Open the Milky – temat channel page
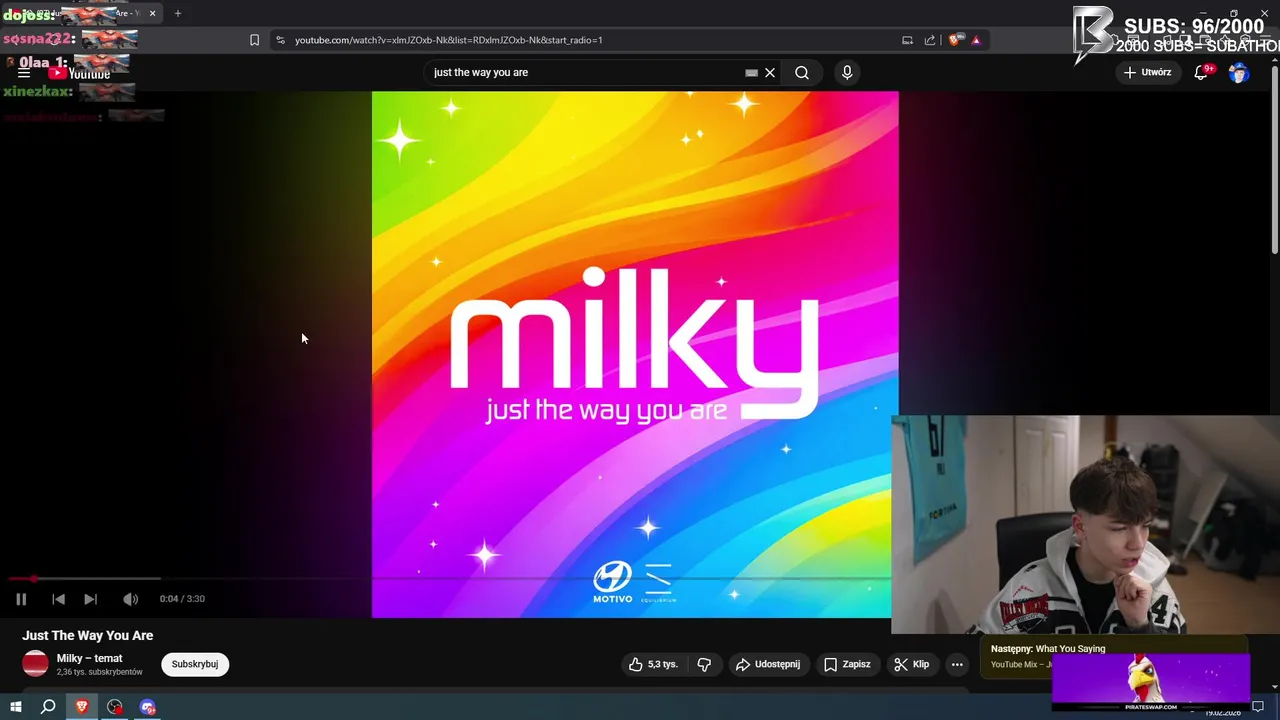Viewport: 1280px width, 720px height. (89, 658)
